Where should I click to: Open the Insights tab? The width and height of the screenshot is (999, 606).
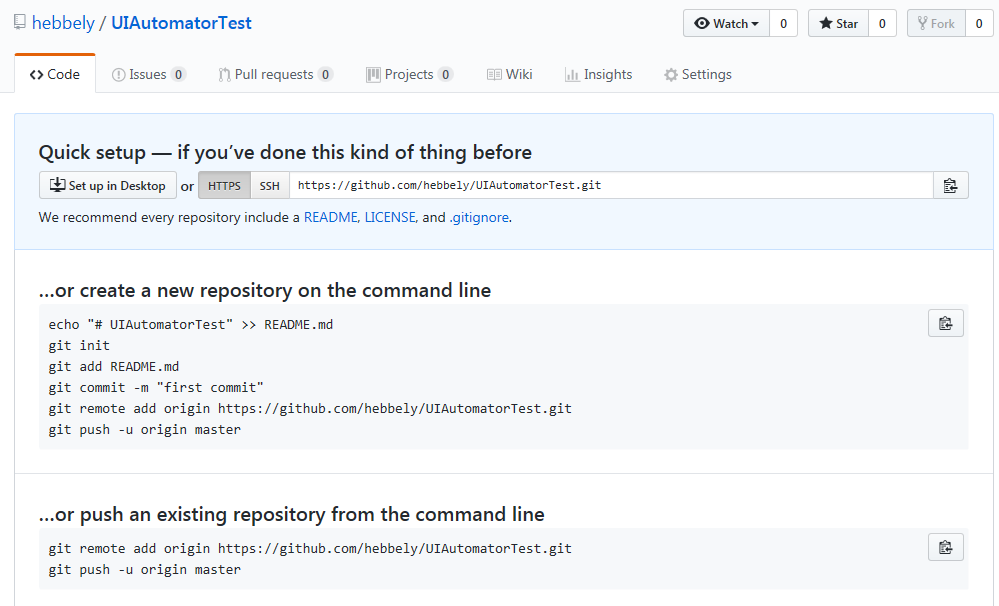click(598, 75)
